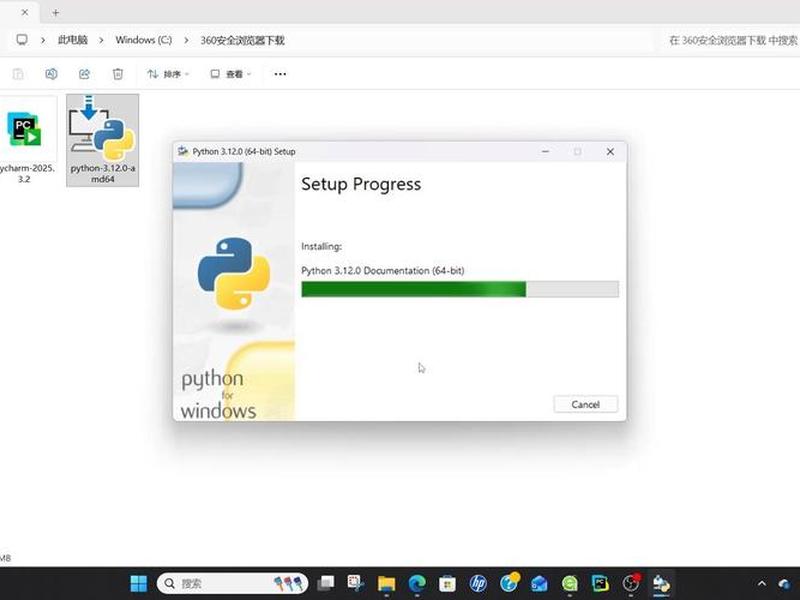This screenshot has width=800, height=600.
Task: Navigate to Windows (C:) breadcrumb
Action: pyautogui.click(x=143, y=40)
